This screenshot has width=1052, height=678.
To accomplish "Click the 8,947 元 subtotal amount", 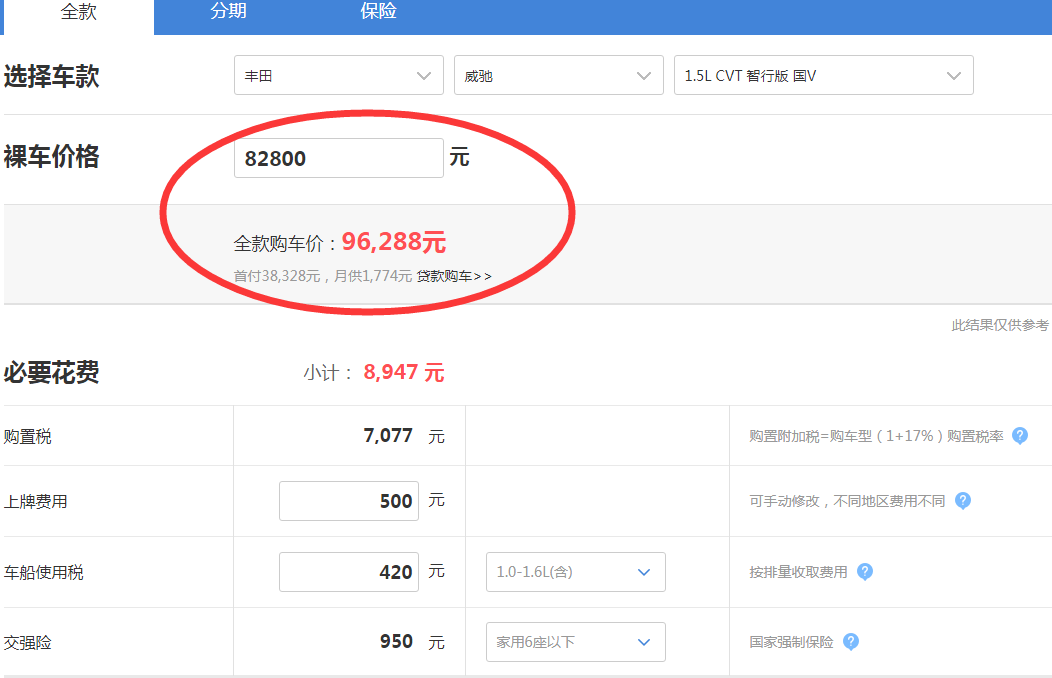I will 404,372.
